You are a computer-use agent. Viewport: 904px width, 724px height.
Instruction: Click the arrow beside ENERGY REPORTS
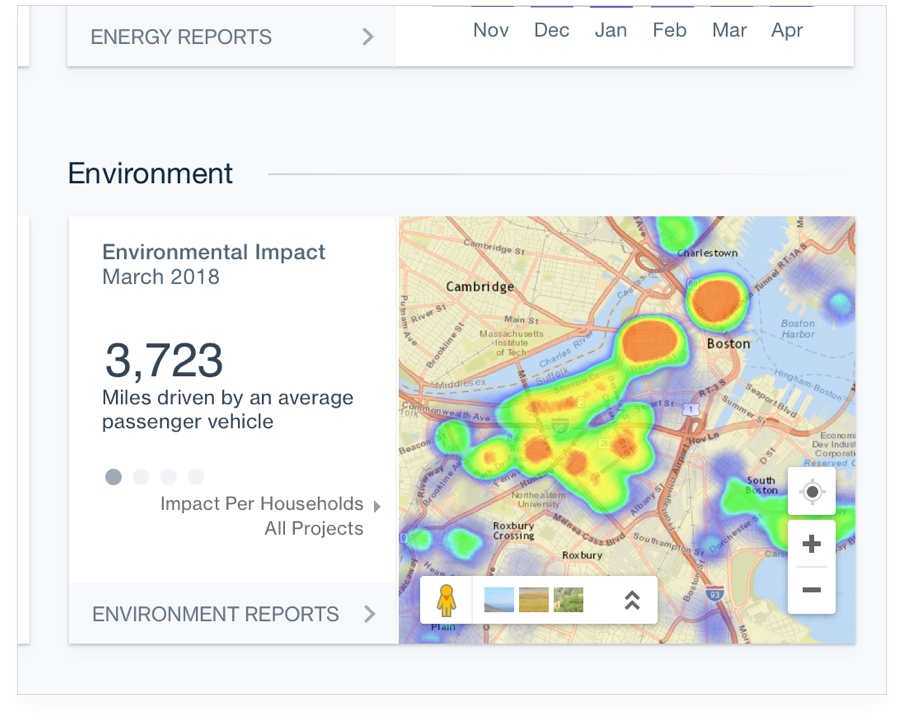368,37
